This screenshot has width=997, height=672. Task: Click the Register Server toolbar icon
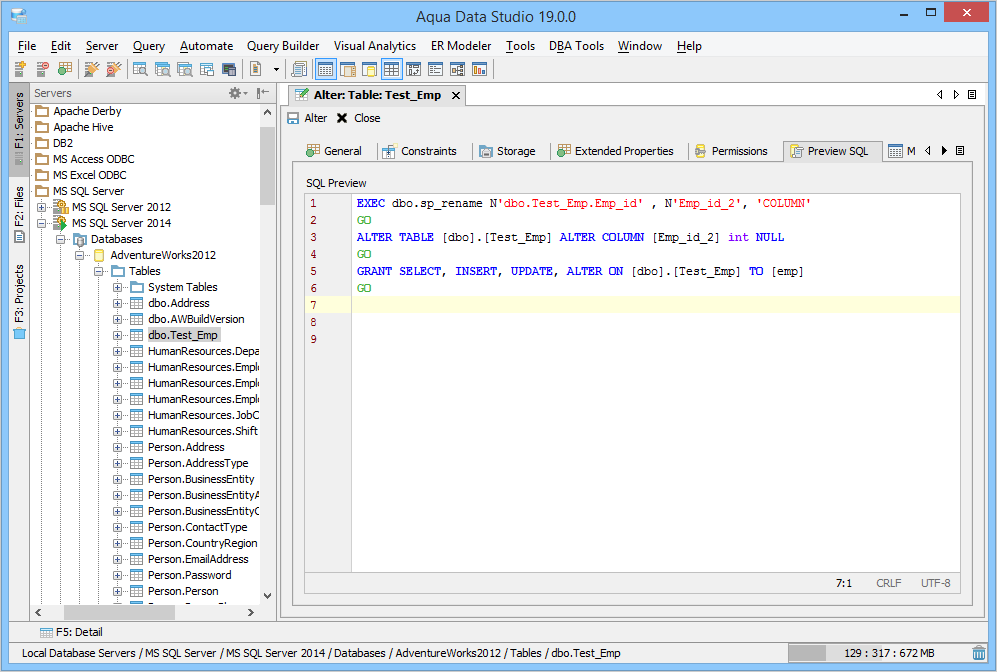(19, 69)
